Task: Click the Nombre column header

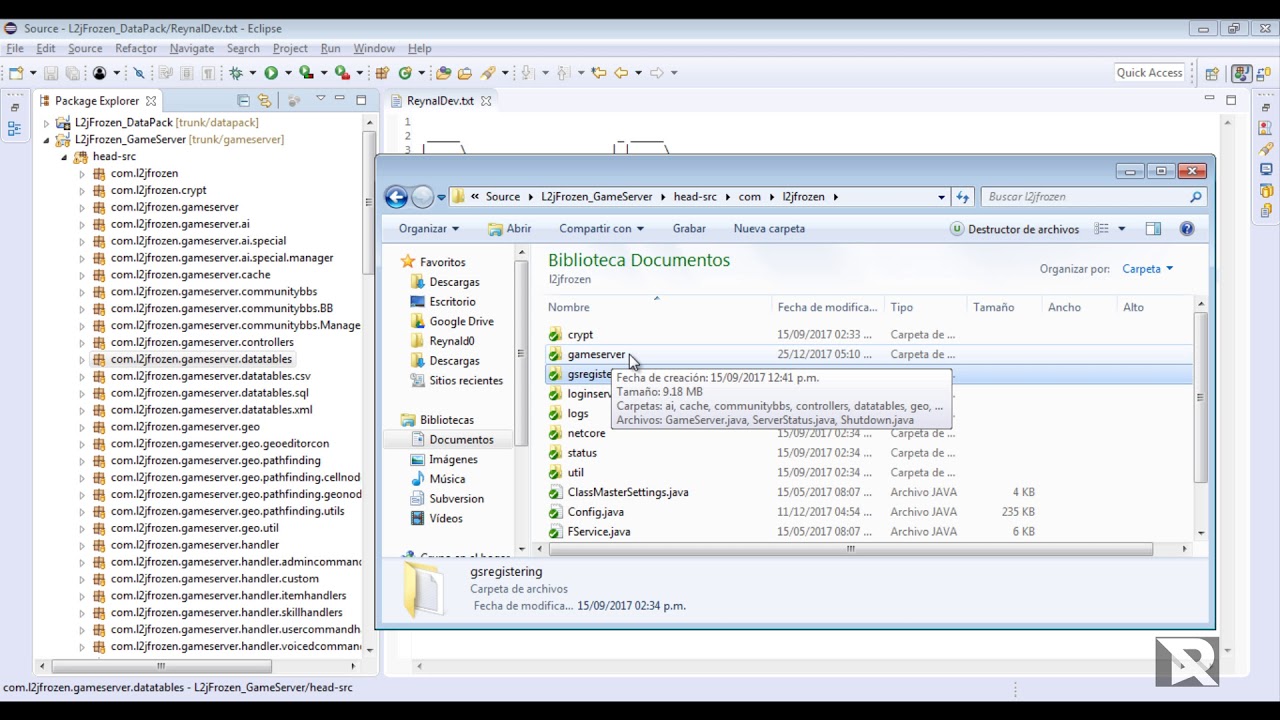Action: click(x=657, y=307)
